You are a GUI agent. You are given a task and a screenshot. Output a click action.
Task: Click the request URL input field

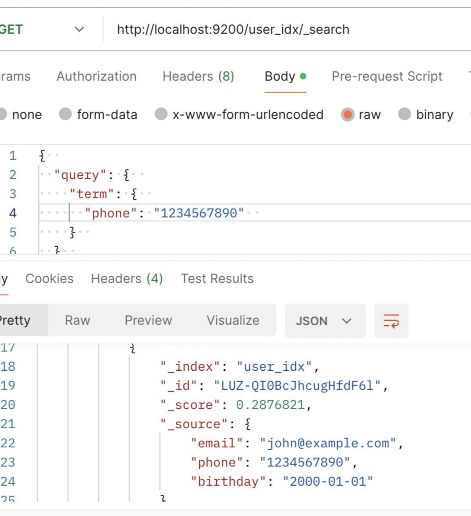tap(287, 29)
